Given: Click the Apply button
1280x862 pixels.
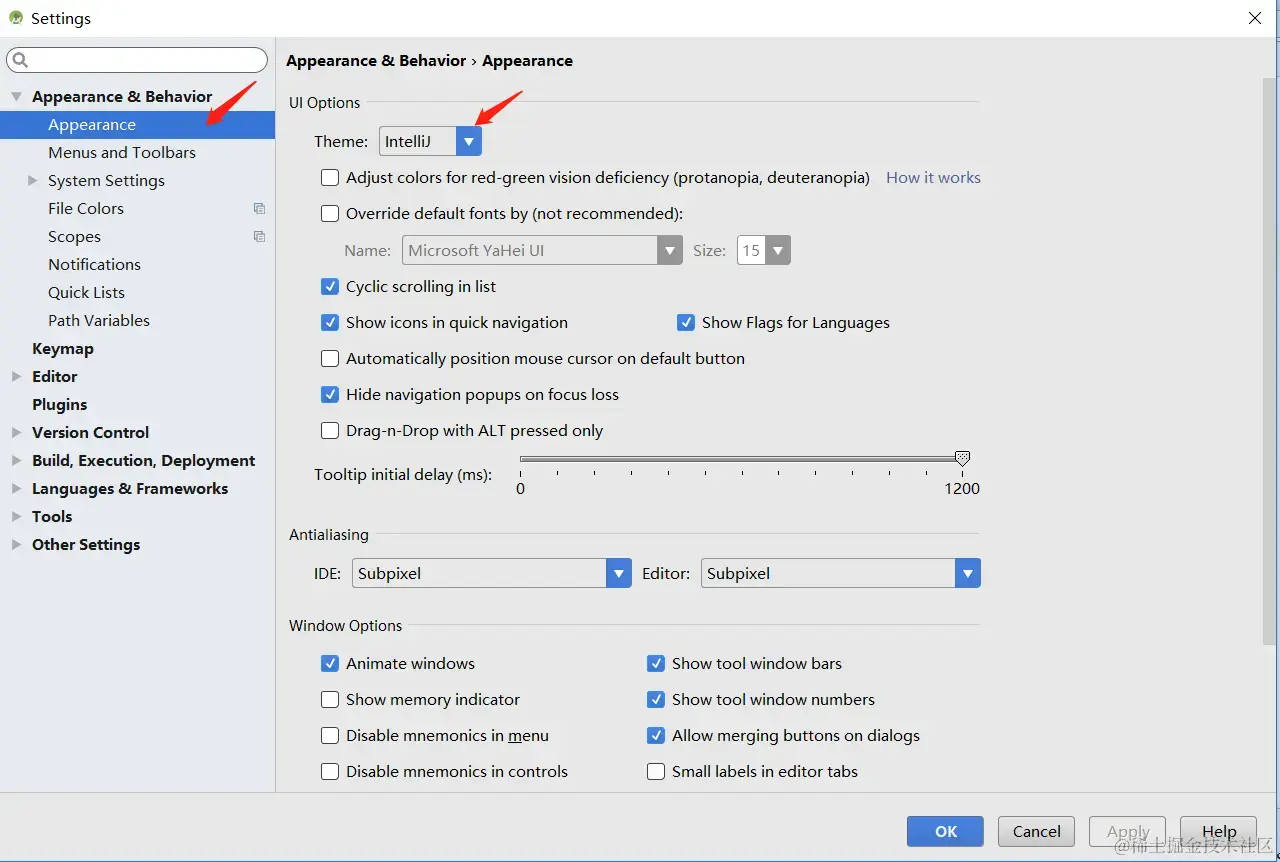Looking at the screenshot, I should pyautogui.click(x=1128, y=831).
